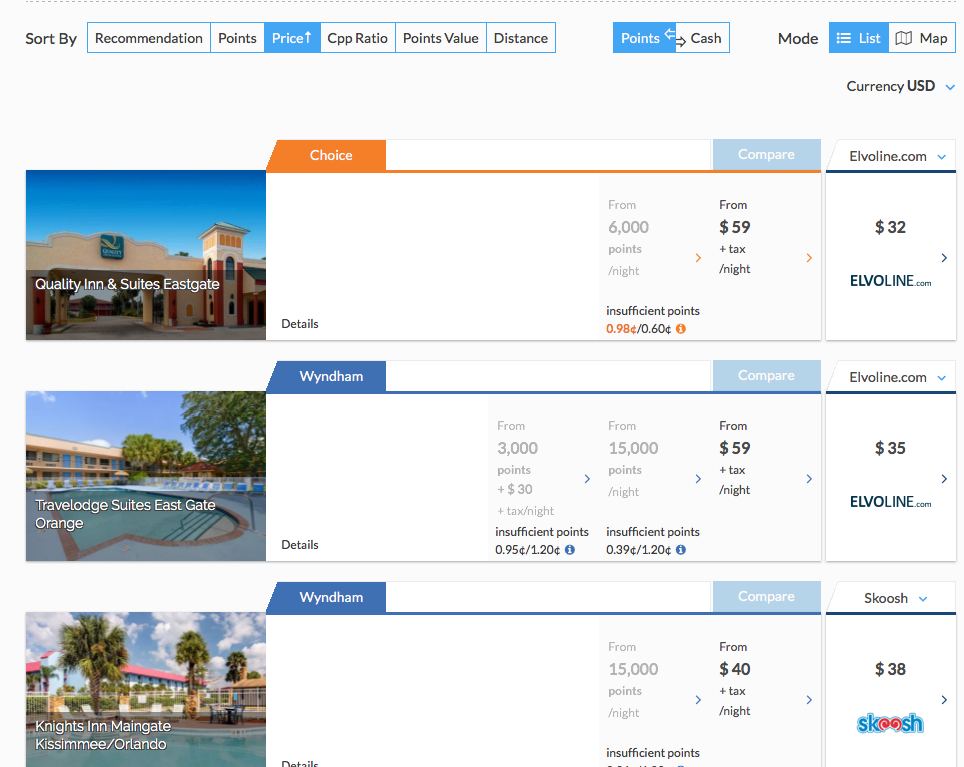Open Quality Inn & Suites Eastgate photo
Viewport: 964px width, 767px height.
(x=146, y=255)
